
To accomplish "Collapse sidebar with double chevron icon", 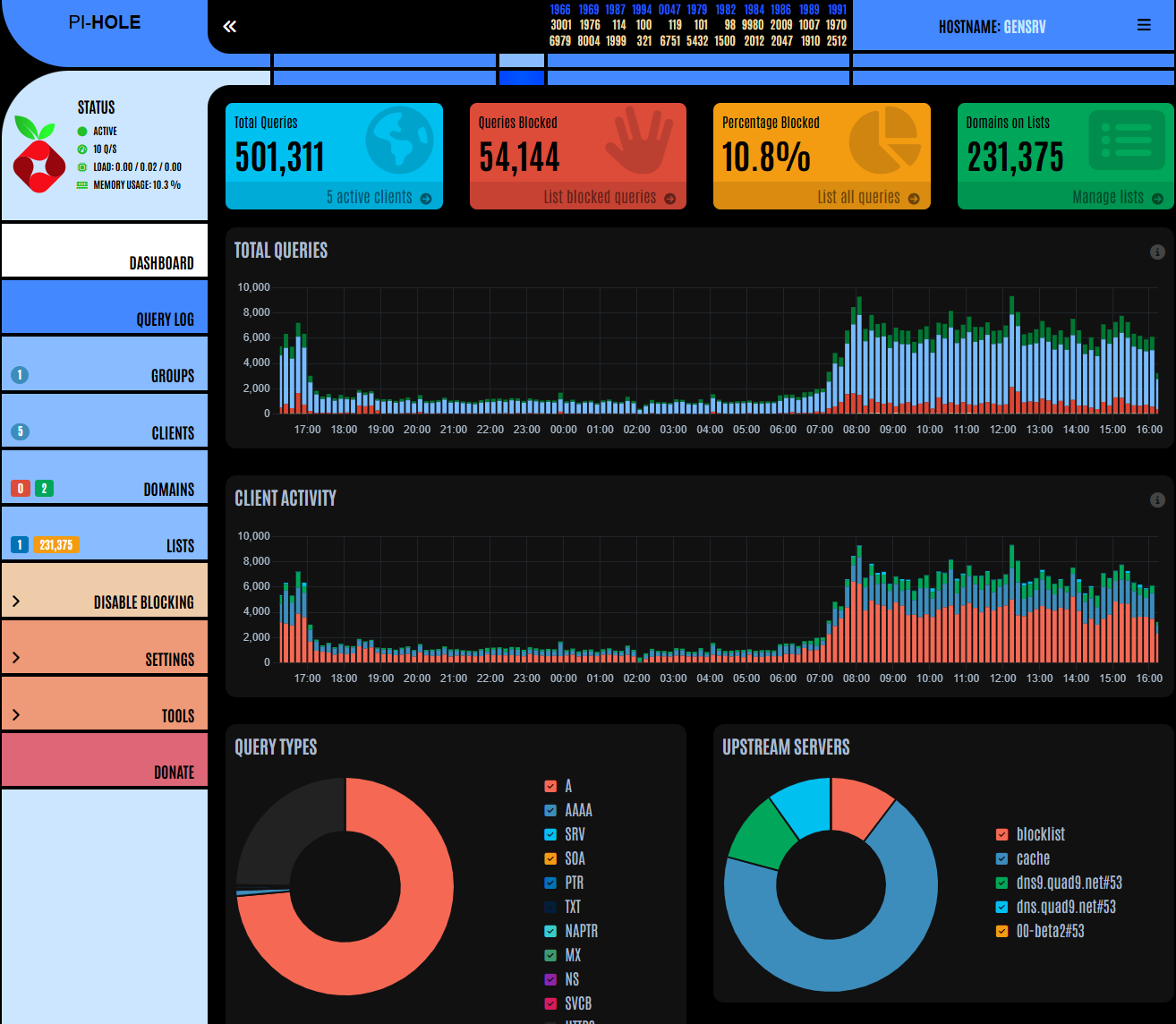I will click(230, 27).
